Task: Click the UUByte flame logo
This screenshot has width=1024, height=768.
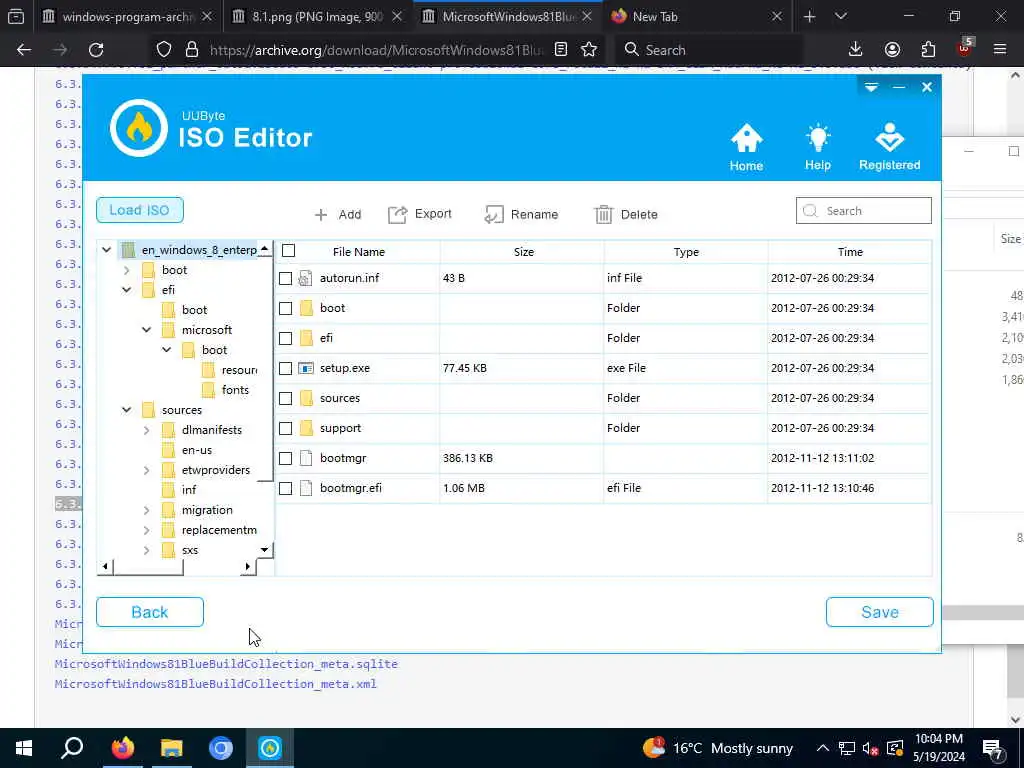Action: point(138,128)
